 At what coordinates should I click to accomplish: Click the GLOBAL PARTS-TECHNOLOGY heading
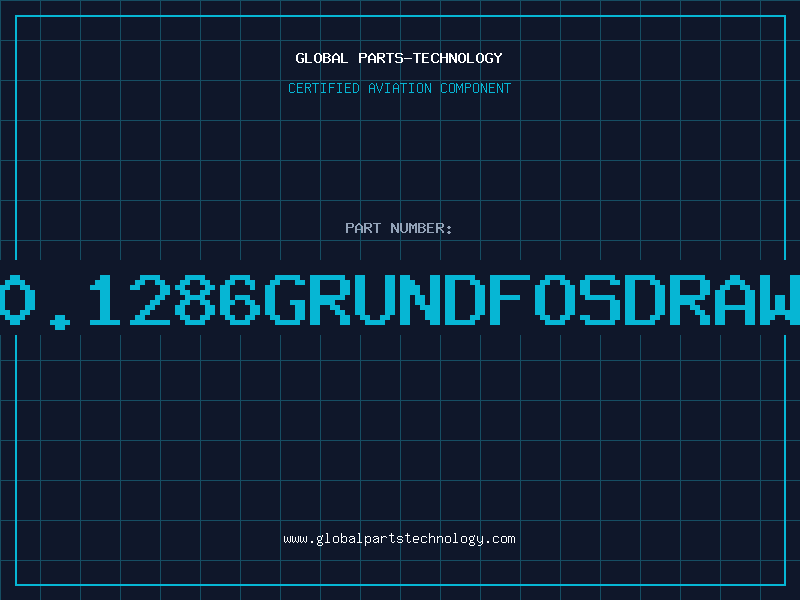(x=399, y=58)
